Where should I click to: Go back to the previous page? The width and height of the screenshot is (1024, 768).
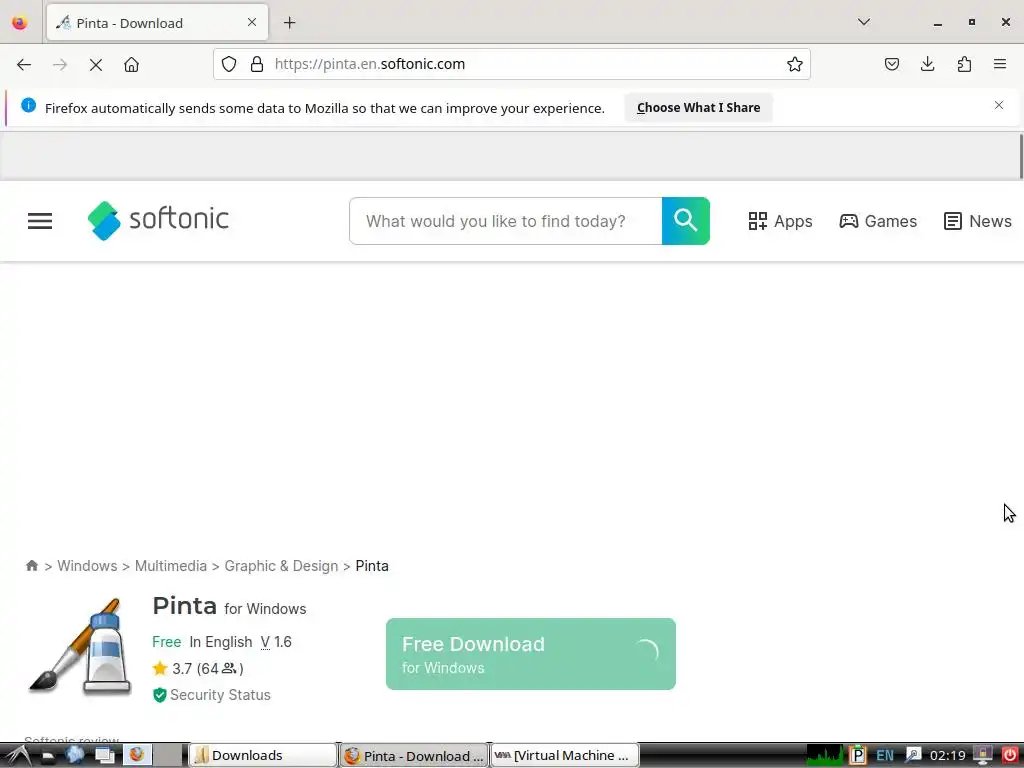24,64
